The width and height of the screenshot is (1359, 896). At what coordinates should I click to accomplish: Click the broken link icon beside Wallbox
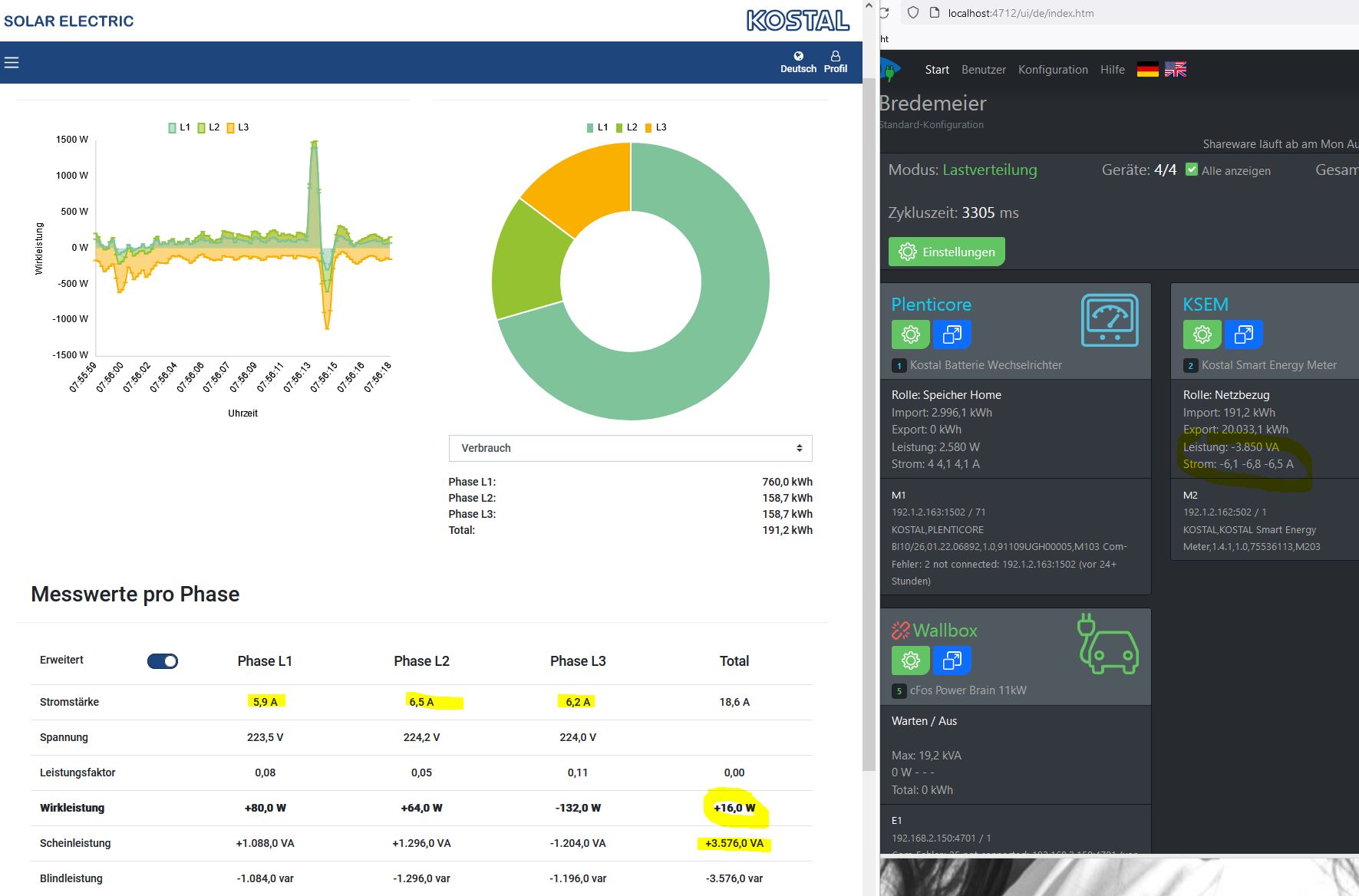[900, 631]
